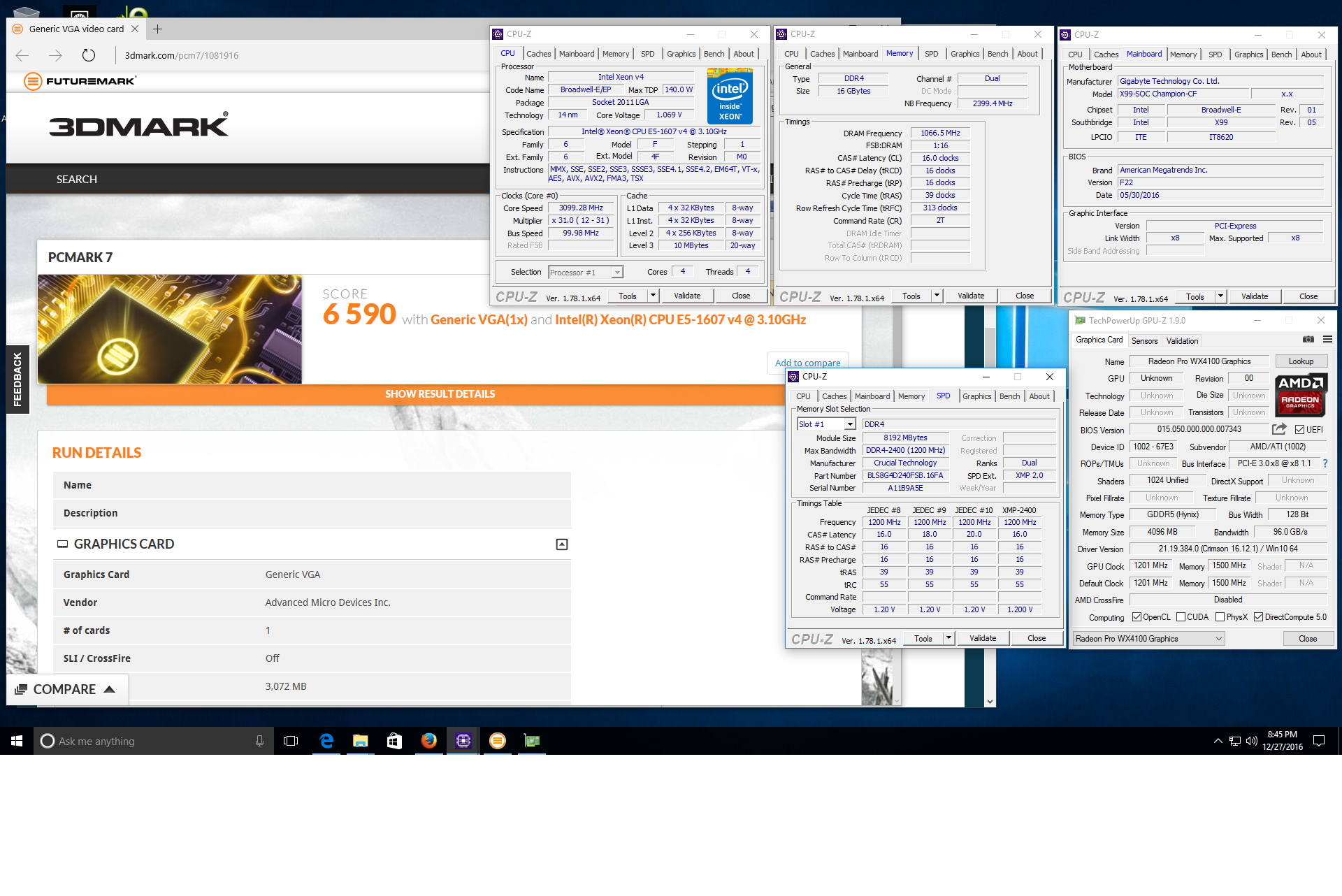This screenshot has height=896, width=1342.
Task: Toggle DirectCompute 5.0 checkbox
Action: [x=1258, y=617]
